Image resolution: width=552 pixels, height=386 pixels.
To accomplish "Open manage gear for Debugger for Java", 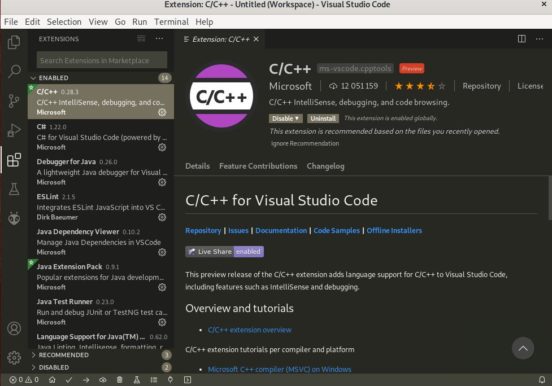I will pyautogui.click(x=162, y=182).
